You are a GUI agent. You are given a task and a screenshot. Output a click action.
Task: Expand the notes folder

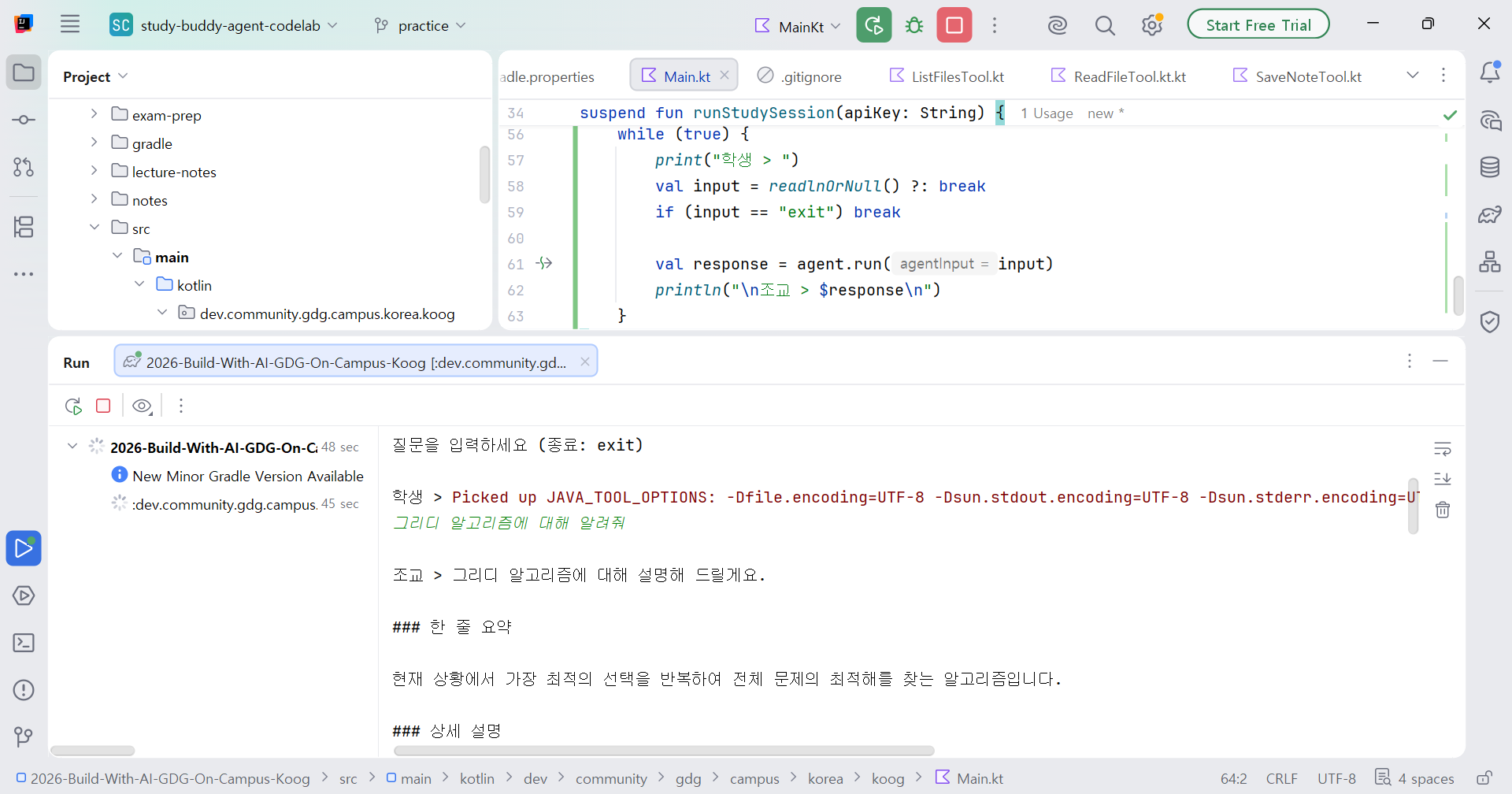pos(94,199)
